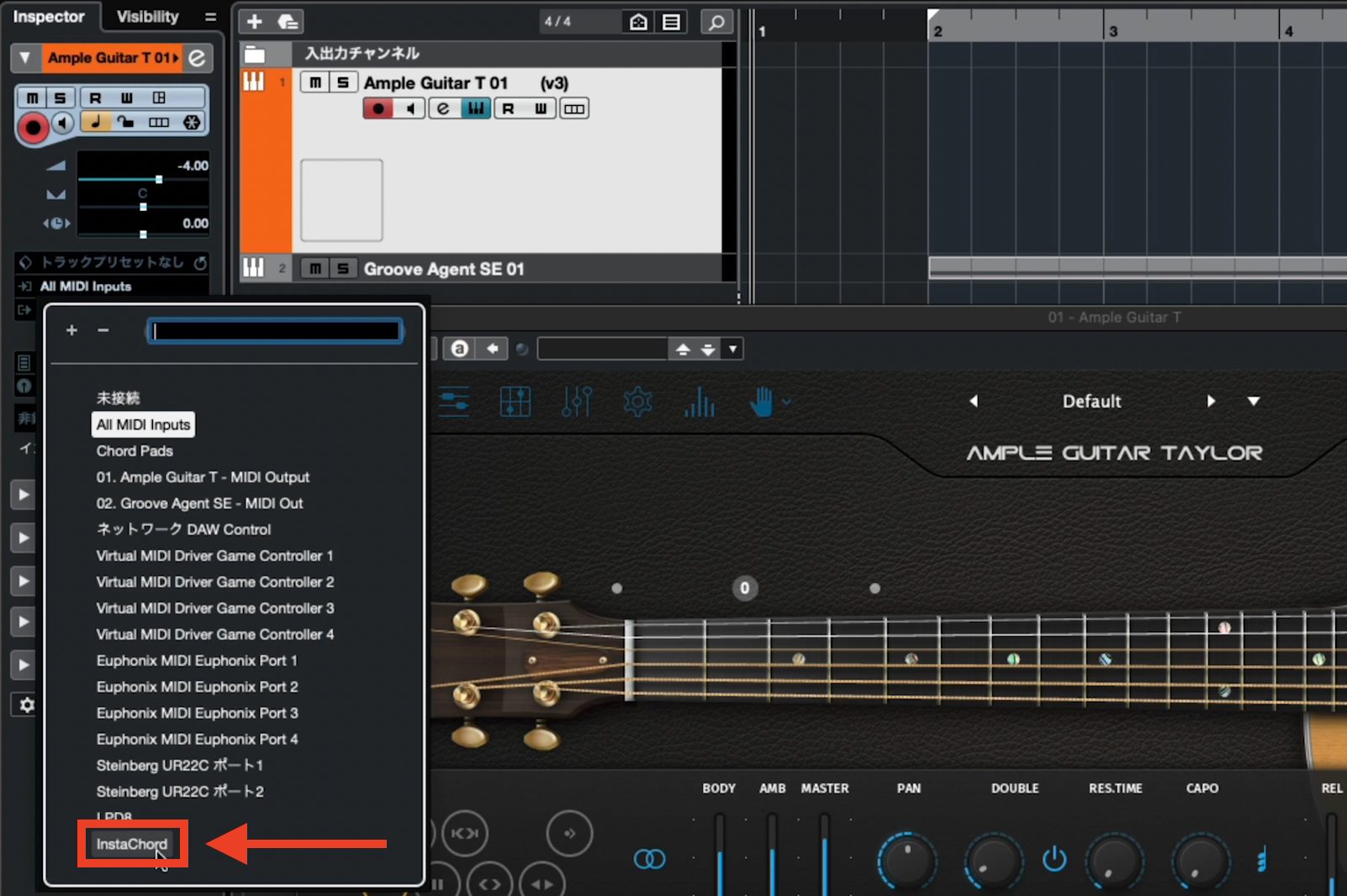Image resolution: width=1347 pixels, height=896 pixels.
Task: Choose 02. Groove Agent SE - MIDI Out
Action: point(199,503)
